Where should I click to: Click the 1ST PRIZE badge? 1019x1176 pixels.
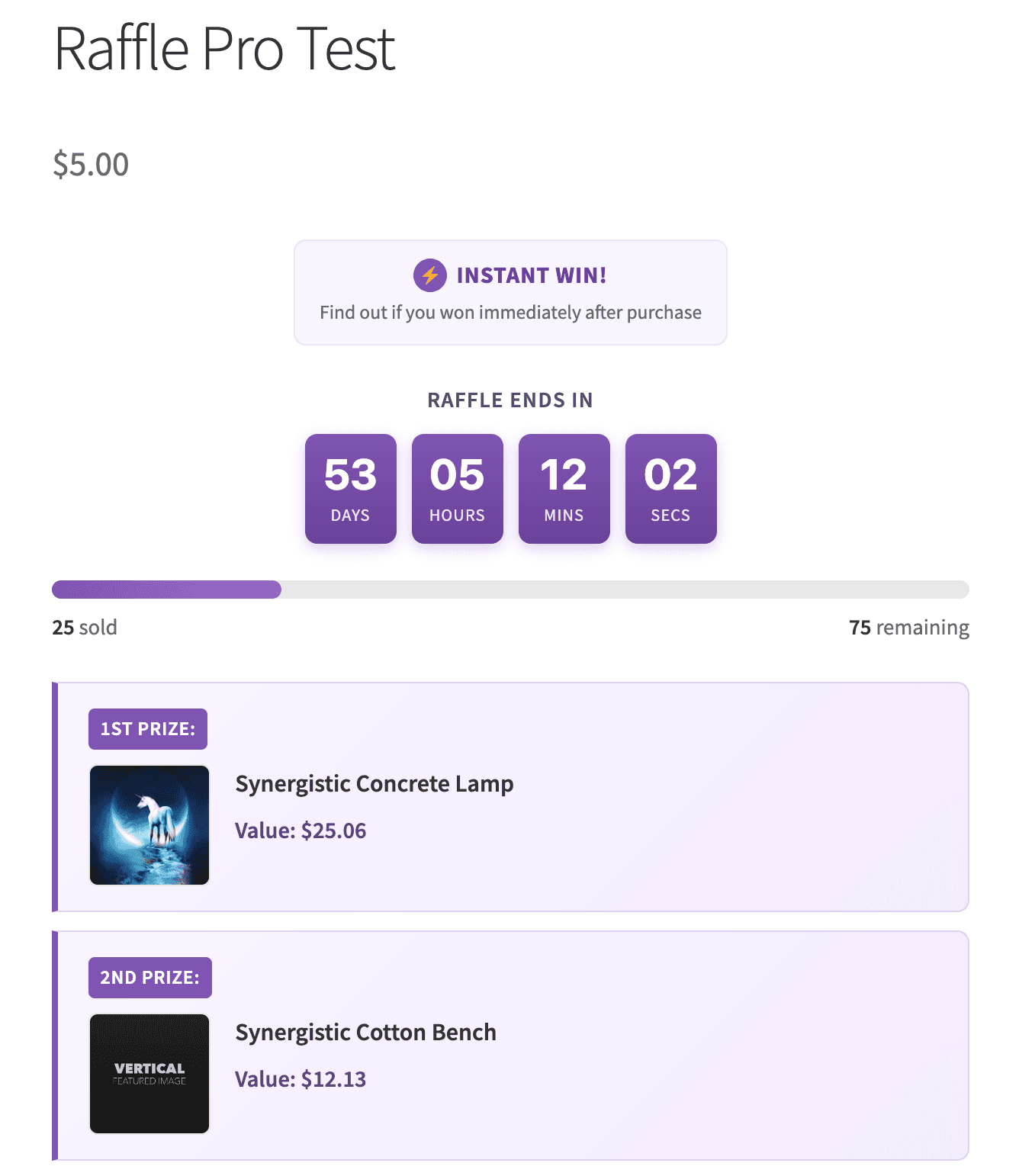tap(148, 729)
